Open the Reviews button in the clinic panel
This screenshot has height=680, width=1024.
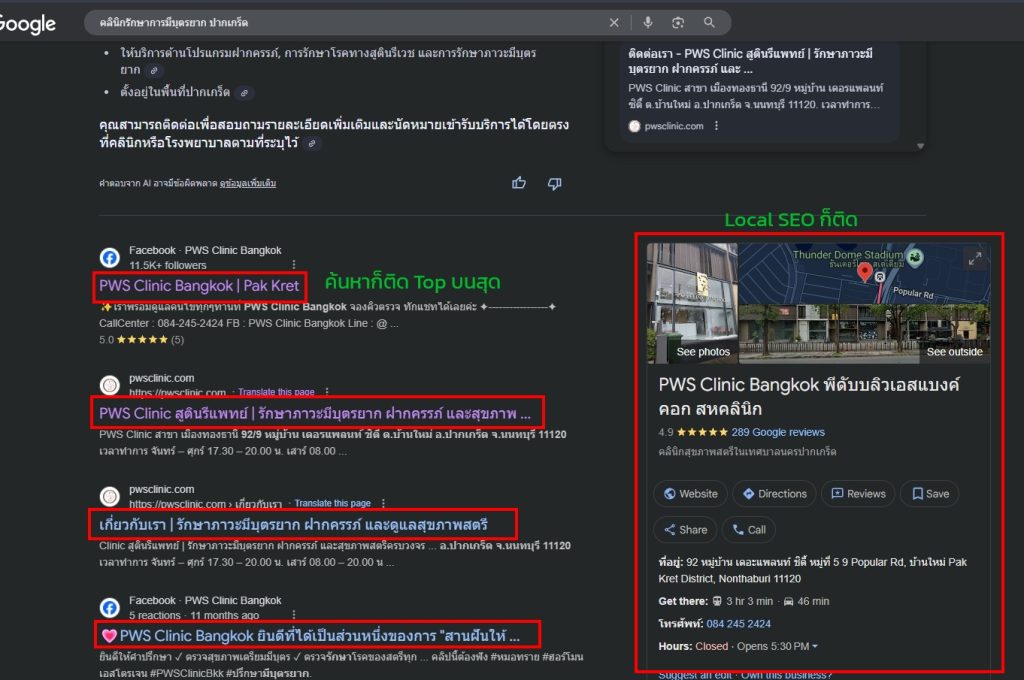(858, 494)
